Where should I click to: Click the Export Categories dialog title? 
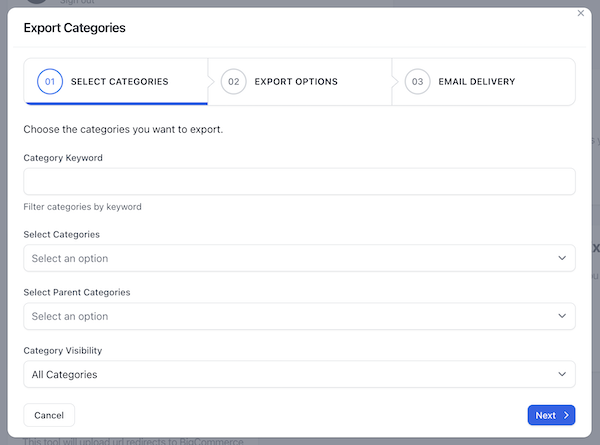click(x=75, y=28)
